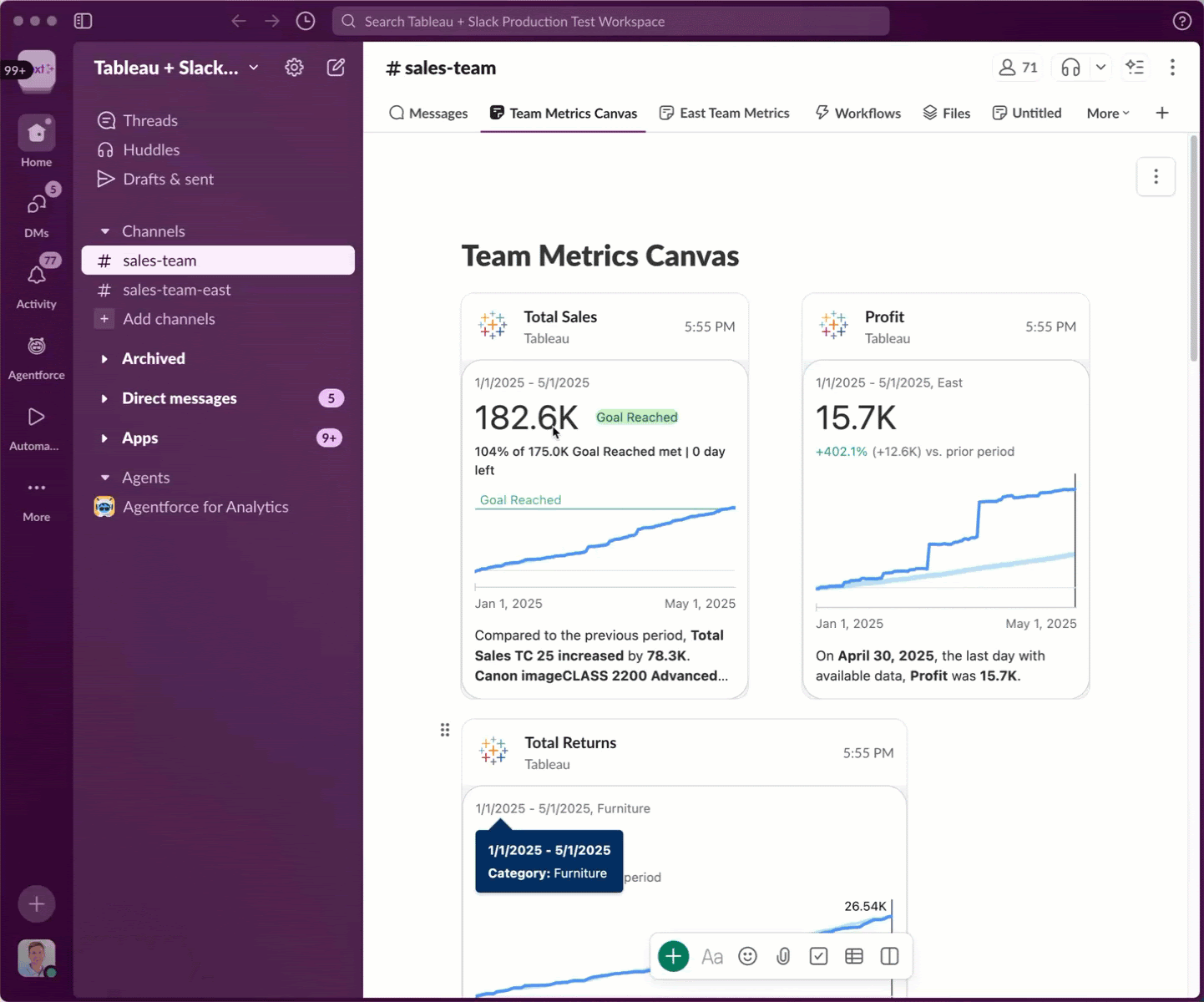Click the attachment paperclip icon
The height and width of the screenshot is (1002, 1204).
tap(783, 956)
